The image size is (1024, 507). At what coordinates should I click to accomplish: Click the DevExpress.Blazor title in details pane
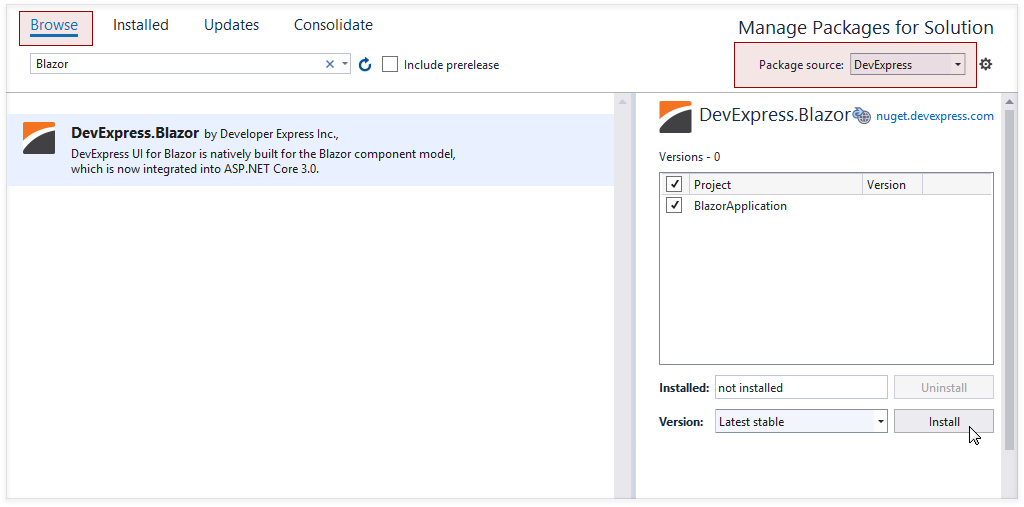[x=775, y=115]
